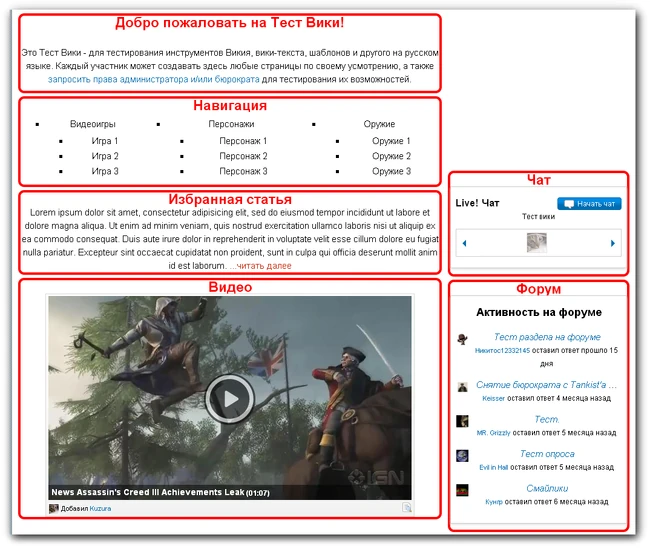Open user profile Кунгр
The width and height of the screenshot is (650, 549).
[x=494, y=502]
